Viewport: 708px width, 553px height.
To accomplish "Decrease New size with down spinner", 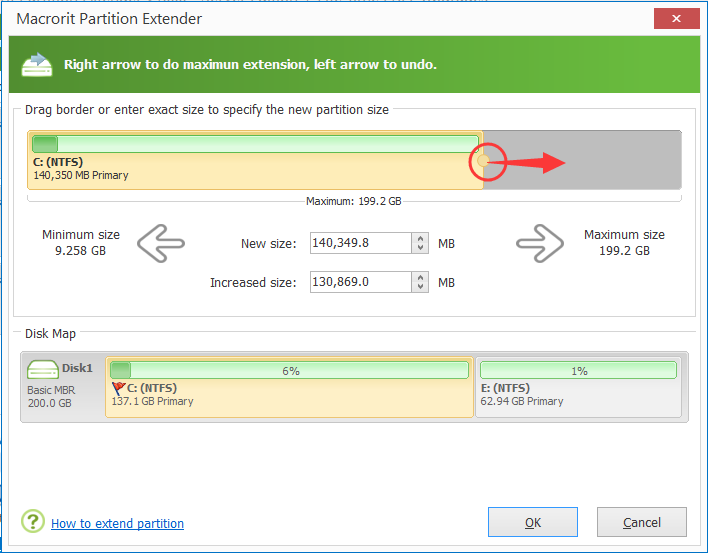I will [420, 248].
